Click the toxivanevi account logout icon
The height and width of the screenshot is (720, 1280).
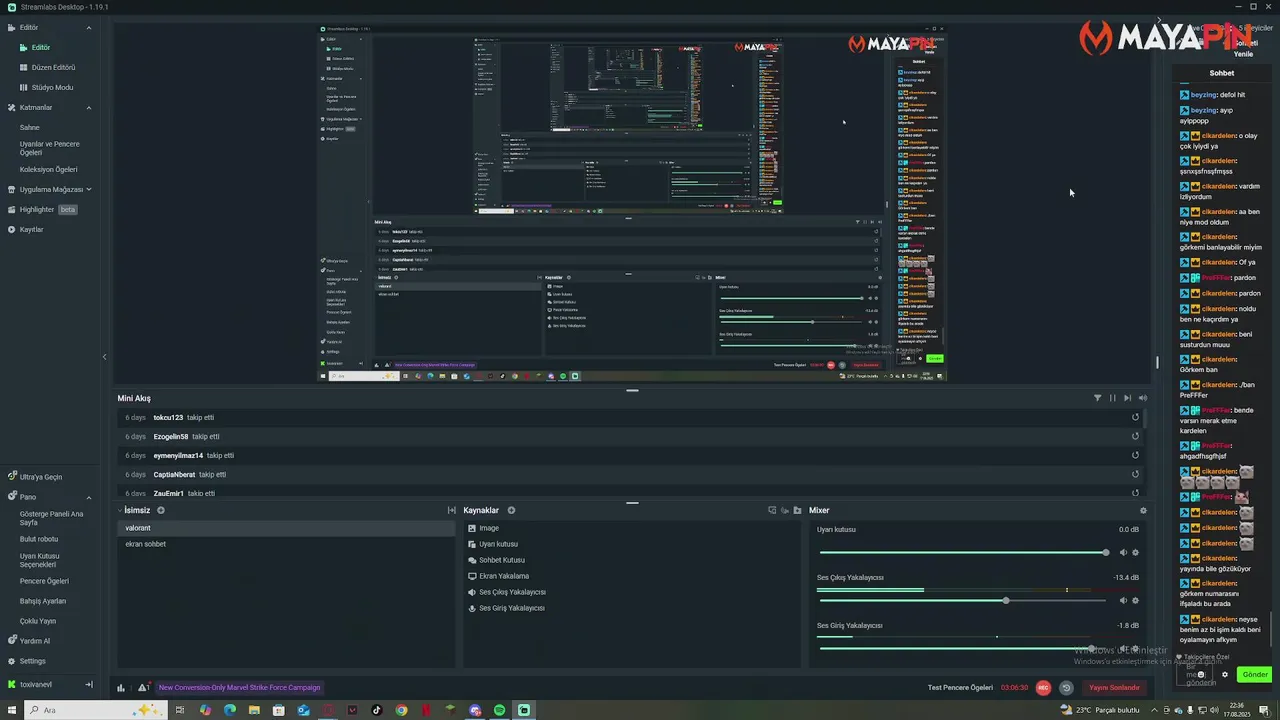[x=88, y=684]
